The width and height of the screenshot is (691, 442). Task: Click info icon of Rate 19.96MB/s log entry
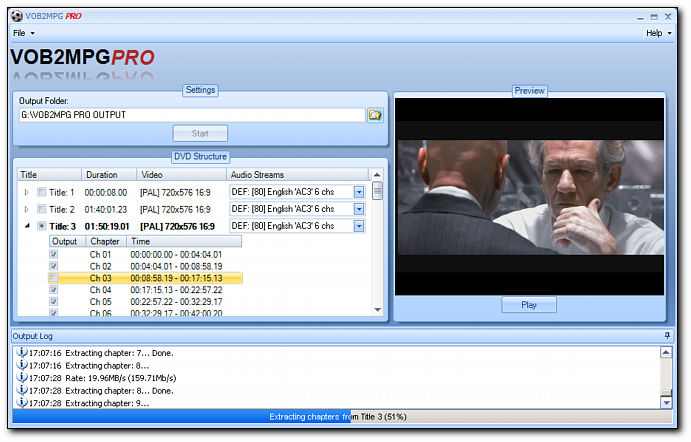coord(22,378)
